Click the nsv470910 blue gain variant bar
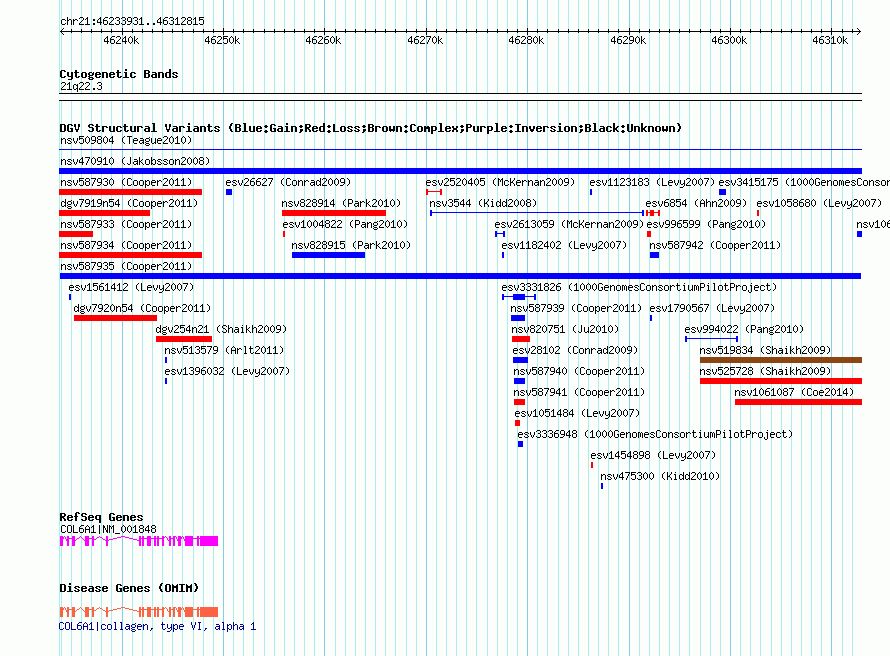 point(460,171)
